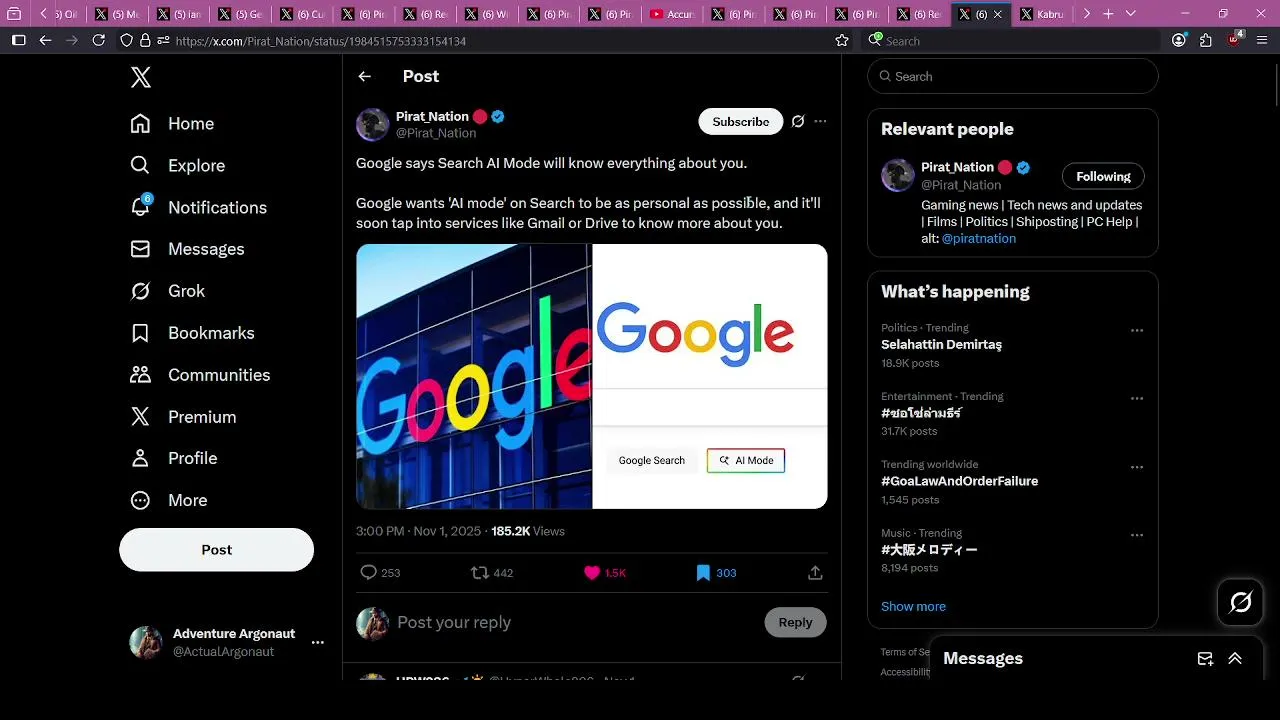
Task: Click the X logo in the sidebar
Action: (141, 77)
